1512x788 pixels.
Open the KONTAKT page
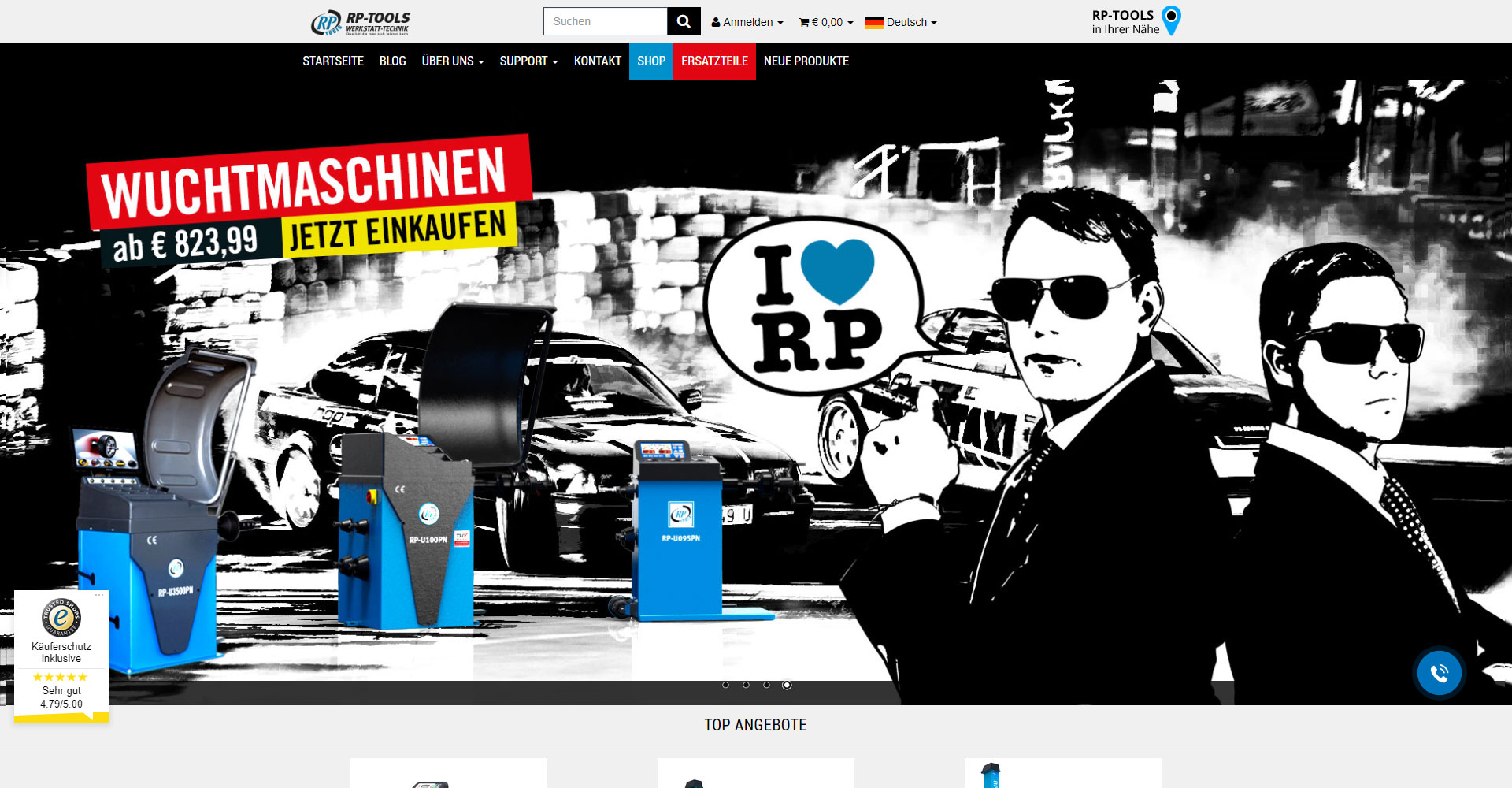[597, 61]
